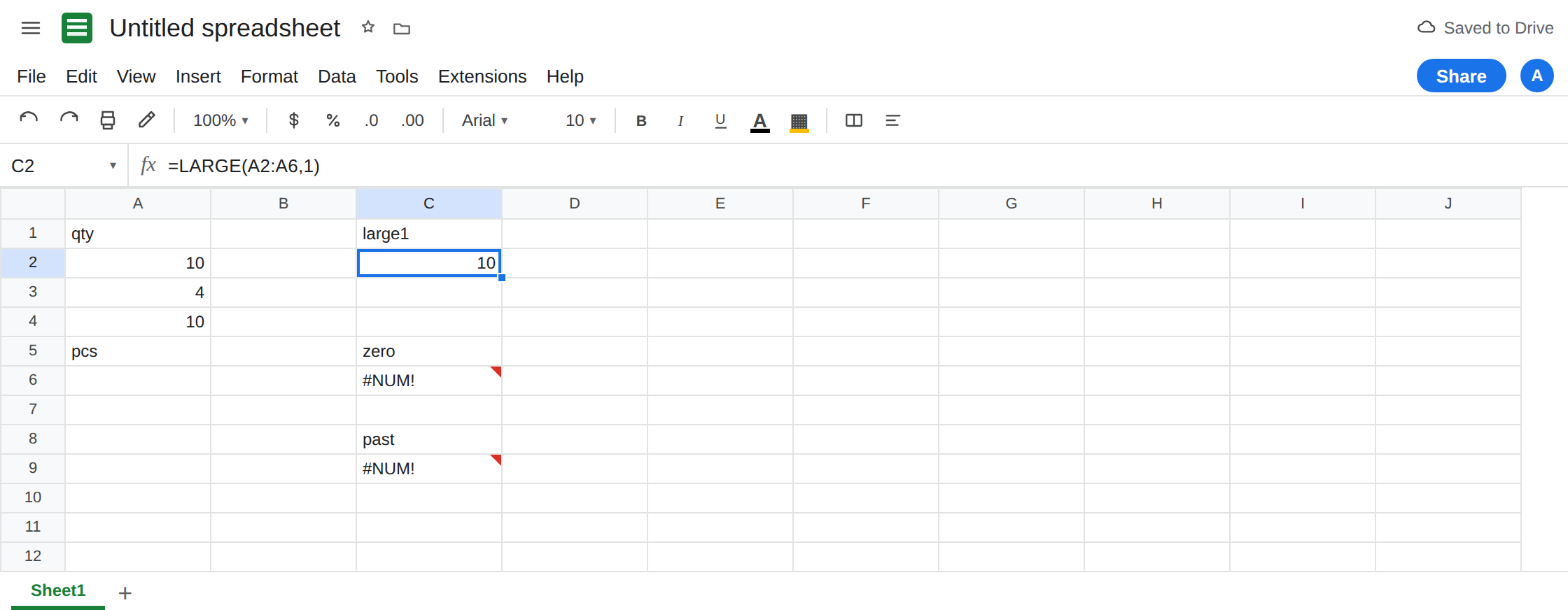
Task: Open the Extensions menu
Action: [482, 76]
